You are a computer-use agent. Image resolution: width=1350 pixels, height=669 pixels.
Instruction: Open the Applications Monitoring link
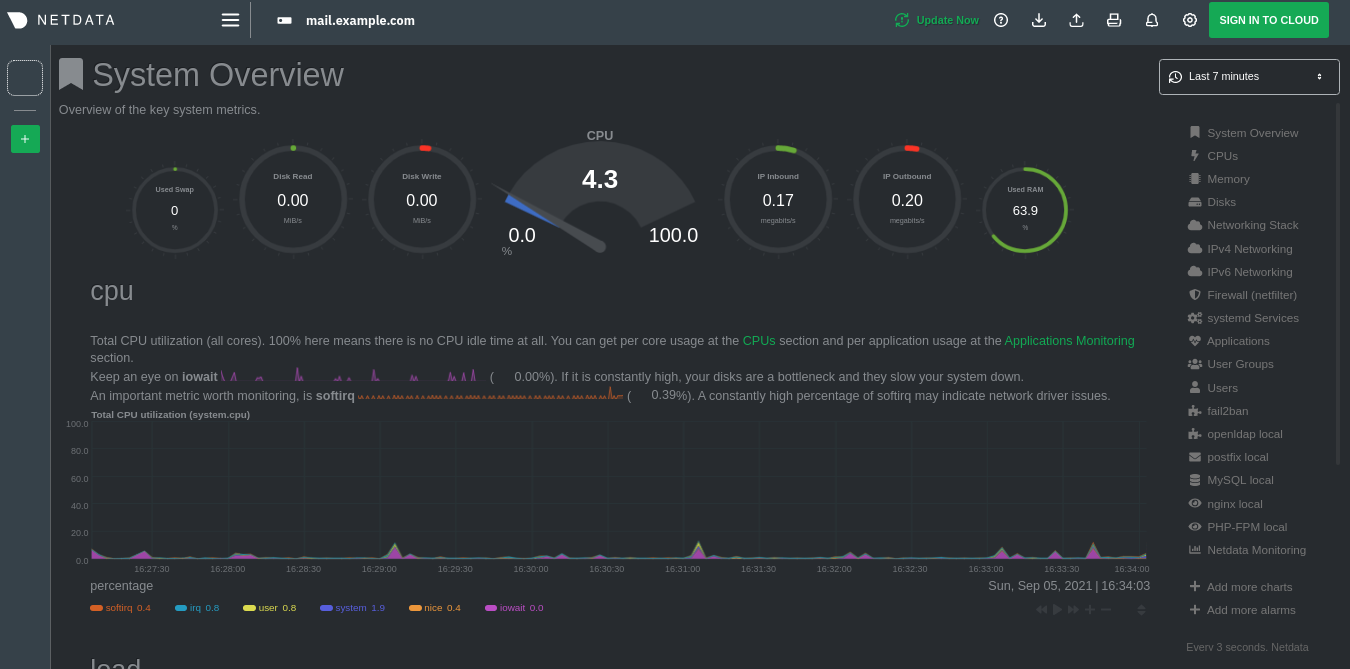[1069, 341]
